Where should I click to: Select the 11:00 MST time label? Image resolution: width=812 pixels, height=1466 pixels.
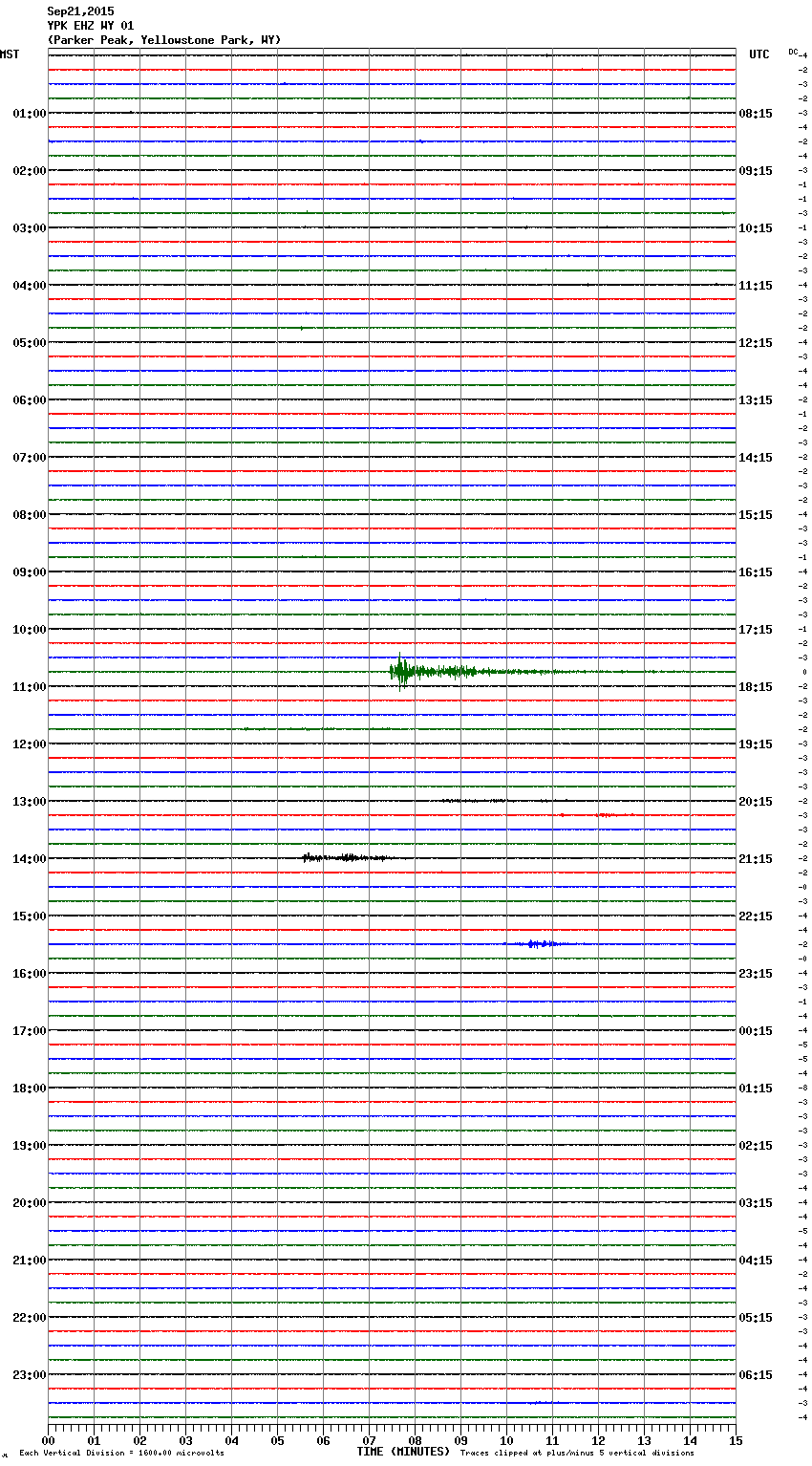click(29, 687)
